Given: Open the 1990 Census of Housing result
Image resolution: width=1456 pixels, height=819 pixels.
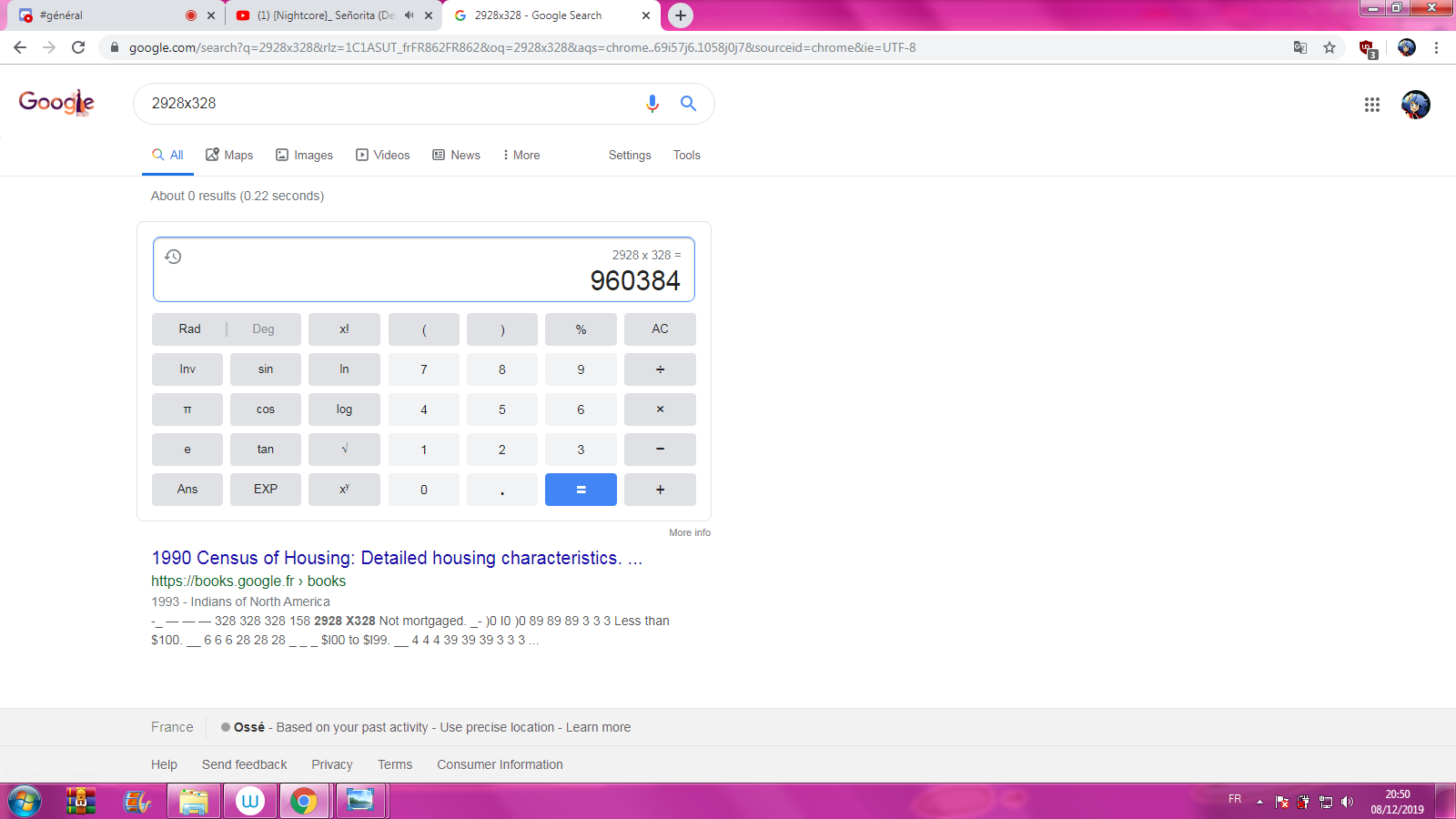Looking at the screenshot, I should point(397,558).
